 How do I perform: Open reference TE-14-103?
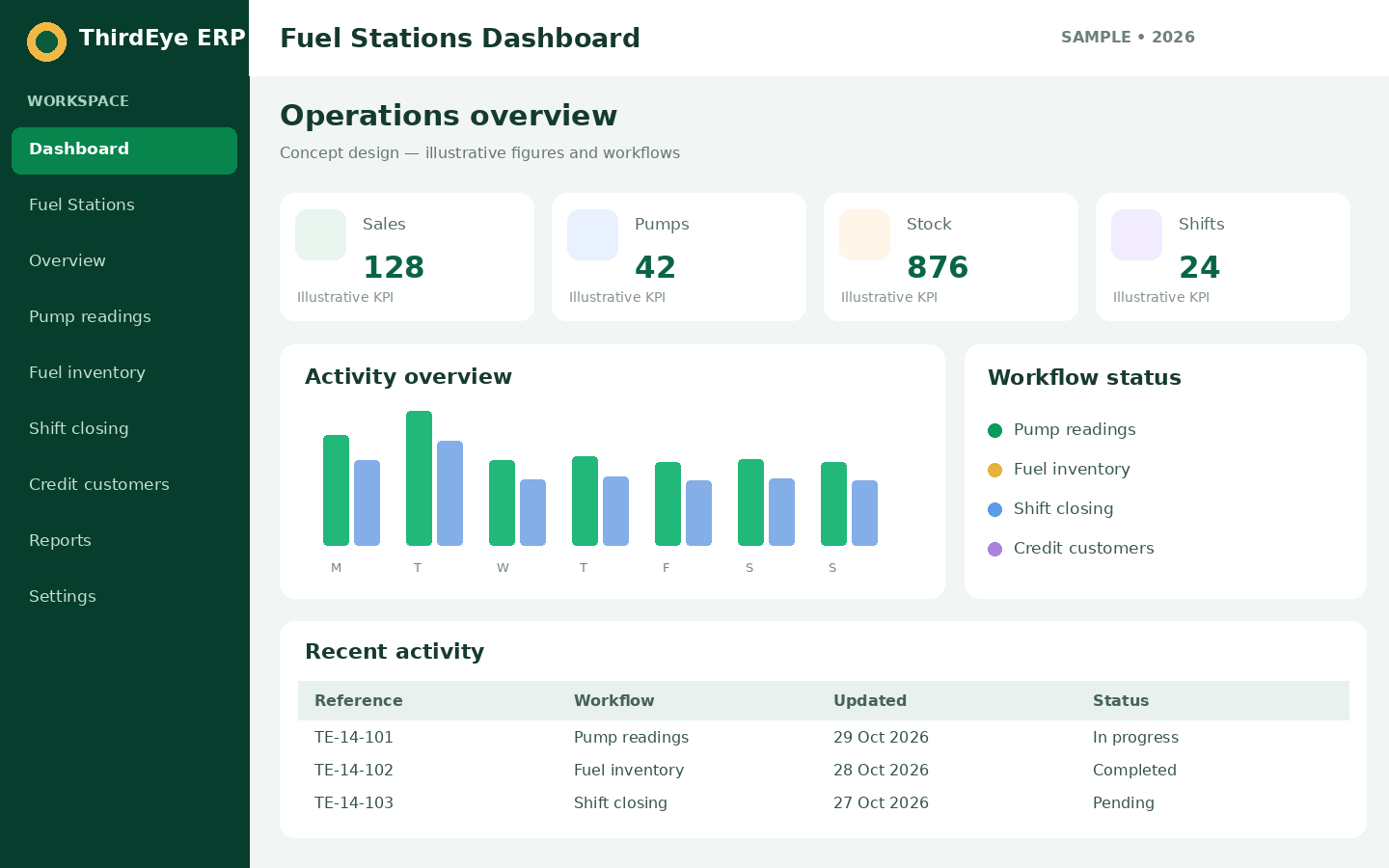(x=354, y=803)
